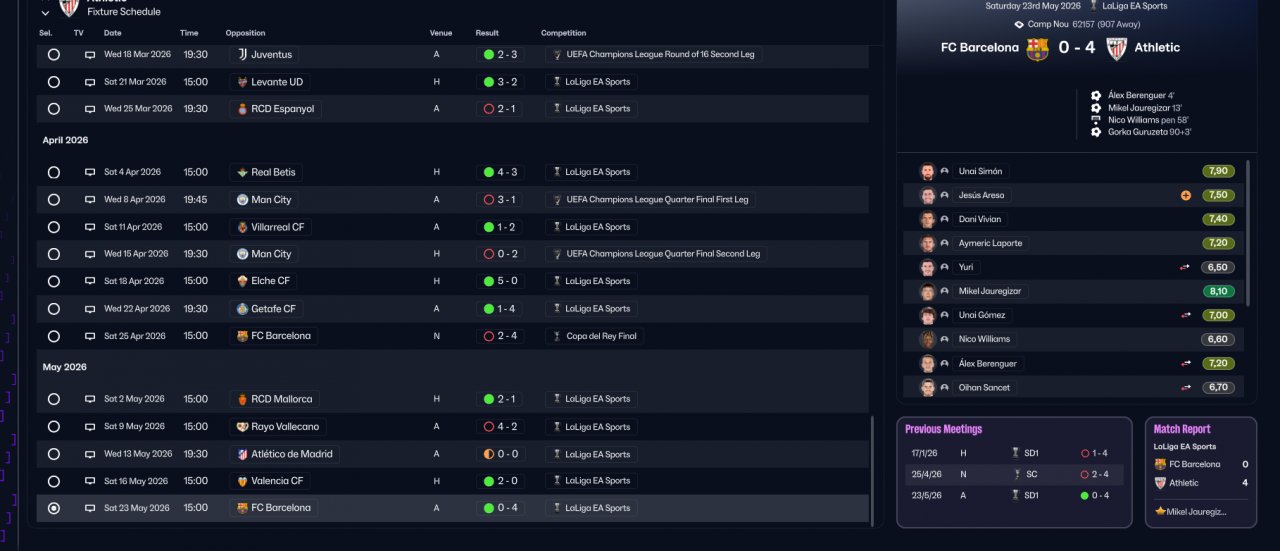Click the 25/4/26 previous meeting row
The image size is (1280, 551).
(1010, 474)
